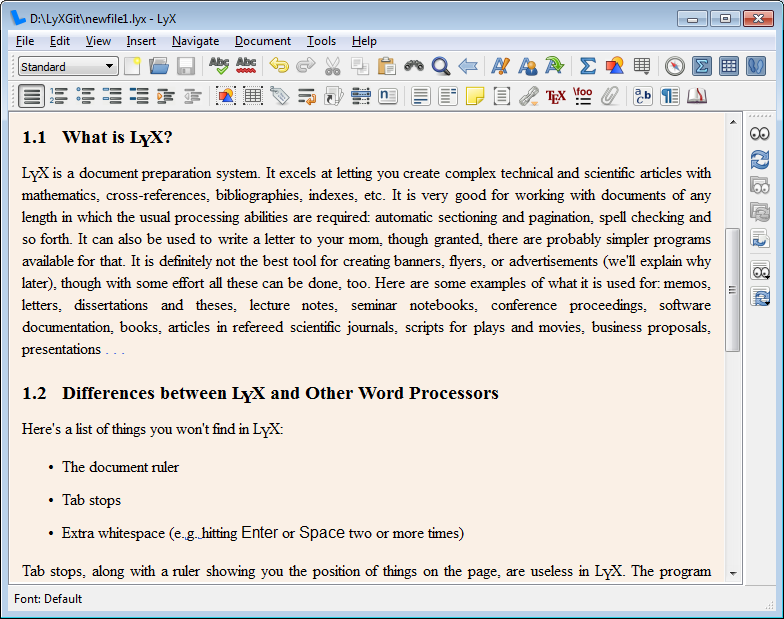Open paragraph settings pilcrow icon
The image size is (784, 619).
pos(670,96)
